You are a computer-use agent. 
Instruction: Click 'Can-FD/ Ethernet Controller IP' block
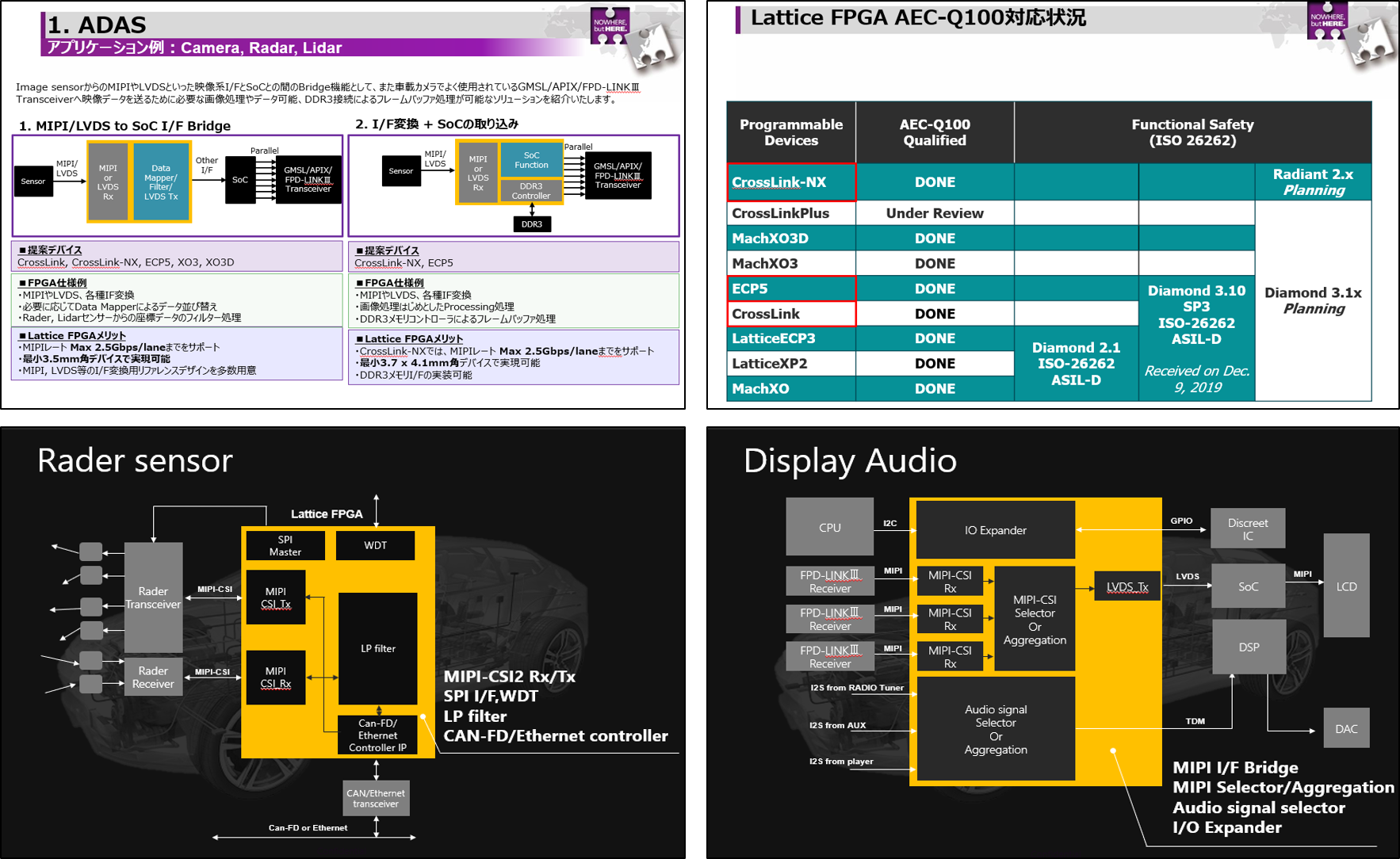click(377, 735)
